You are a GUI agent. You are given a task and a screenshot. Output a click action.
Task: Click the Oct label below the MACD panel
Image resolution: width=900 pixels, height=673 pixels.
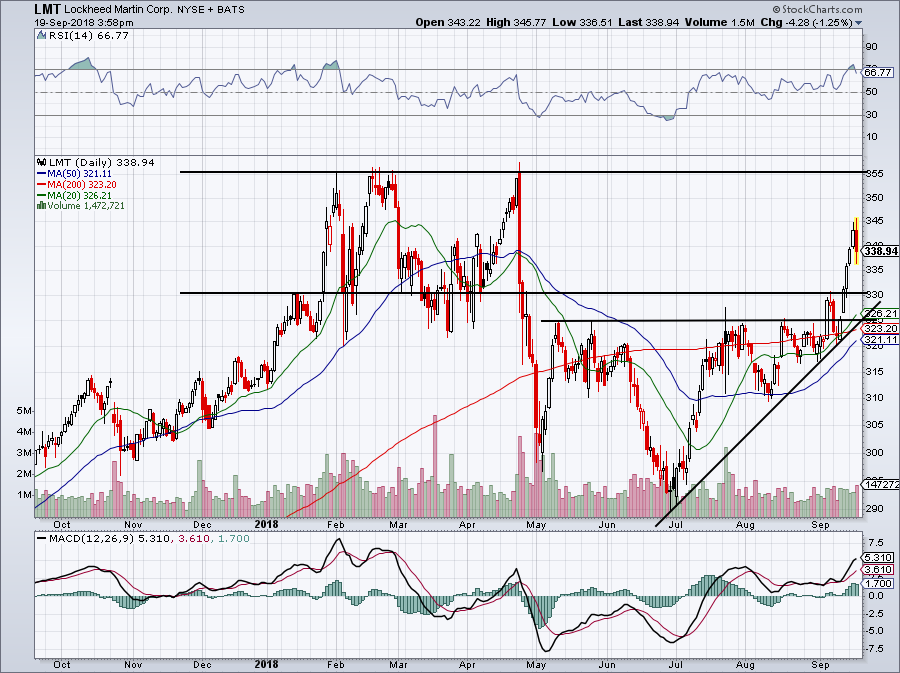point(61,665)
